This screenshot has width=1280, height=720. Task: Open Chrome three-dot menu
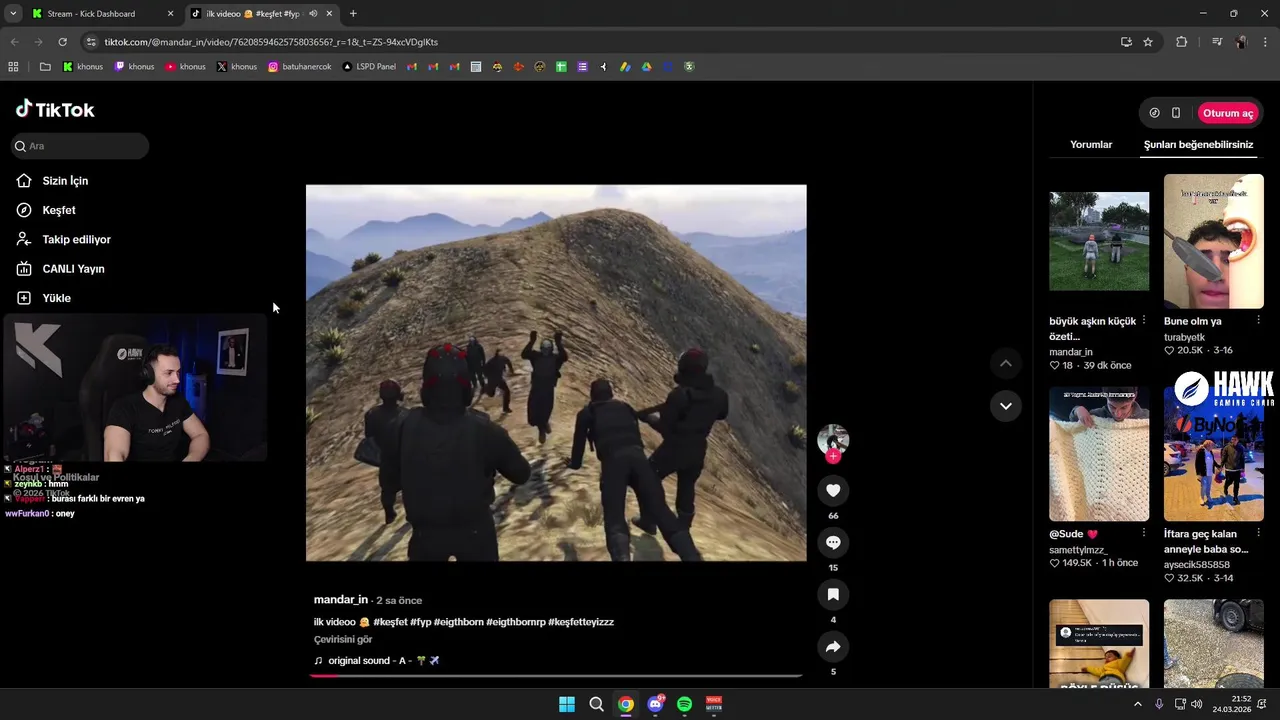1266,42
